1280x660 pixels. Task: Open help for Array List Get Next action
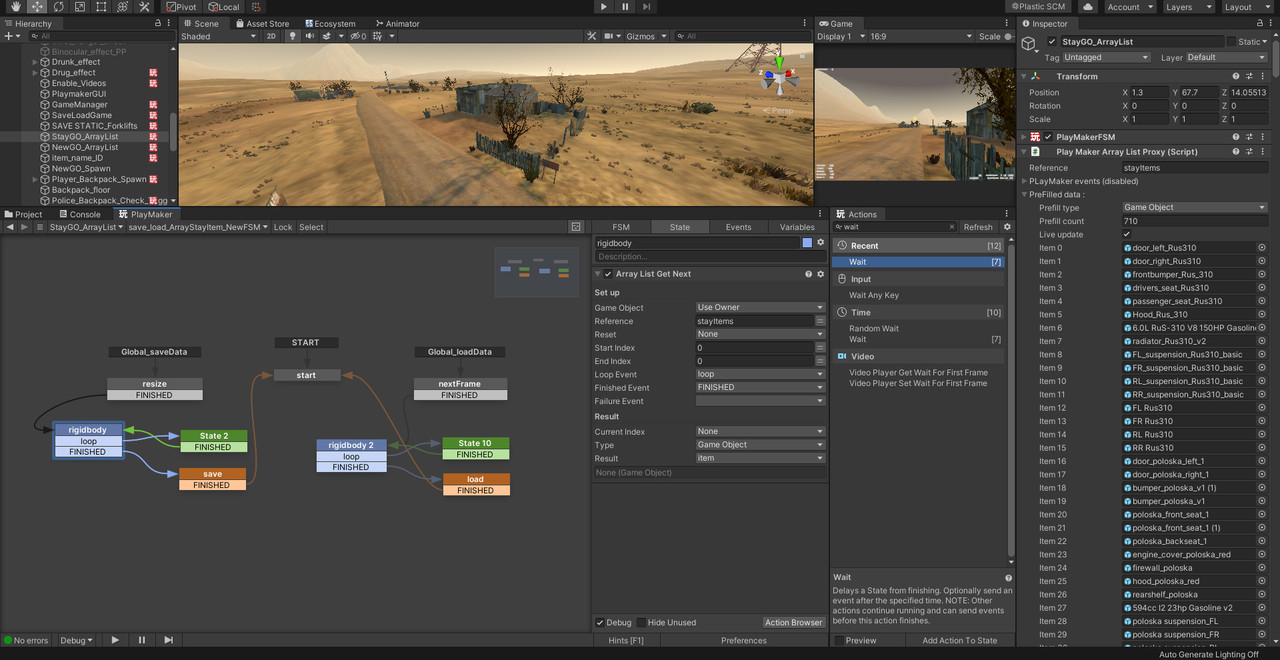point(808,274)
